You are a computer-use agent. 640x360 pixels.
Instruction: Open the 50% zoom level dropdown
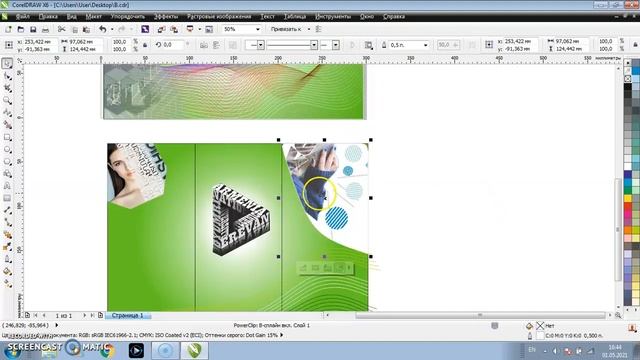pos(258,29)
